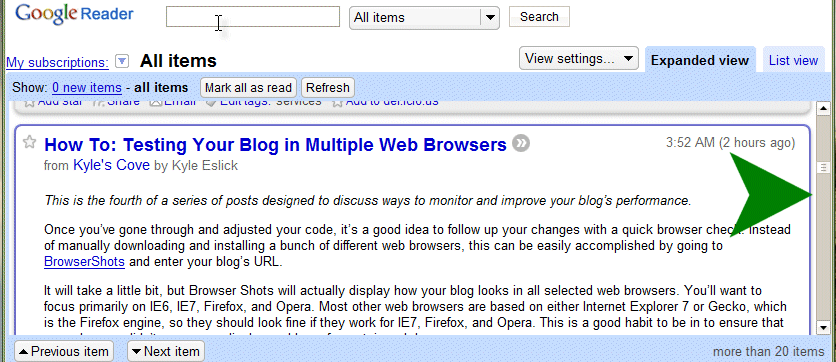Open the How To: Testing Your Blog title
Viewport: 836px width, 362px height.
(x=275, y=144)
